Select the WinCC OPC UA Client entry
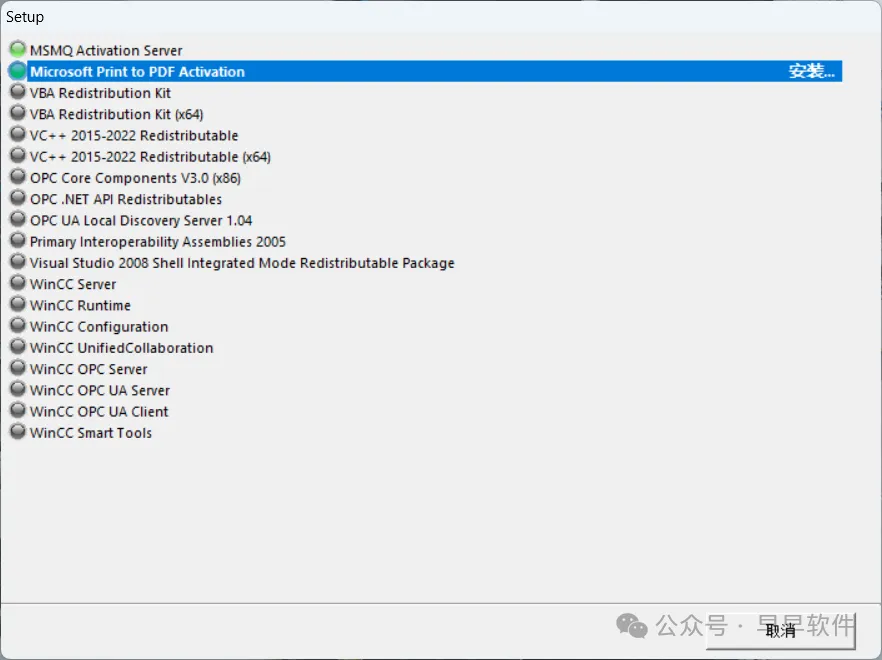 click(x=99, y=412)
